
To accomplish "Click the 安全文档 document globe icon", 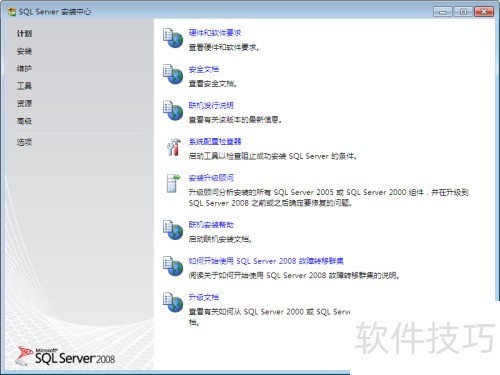I will click(173, 74).
